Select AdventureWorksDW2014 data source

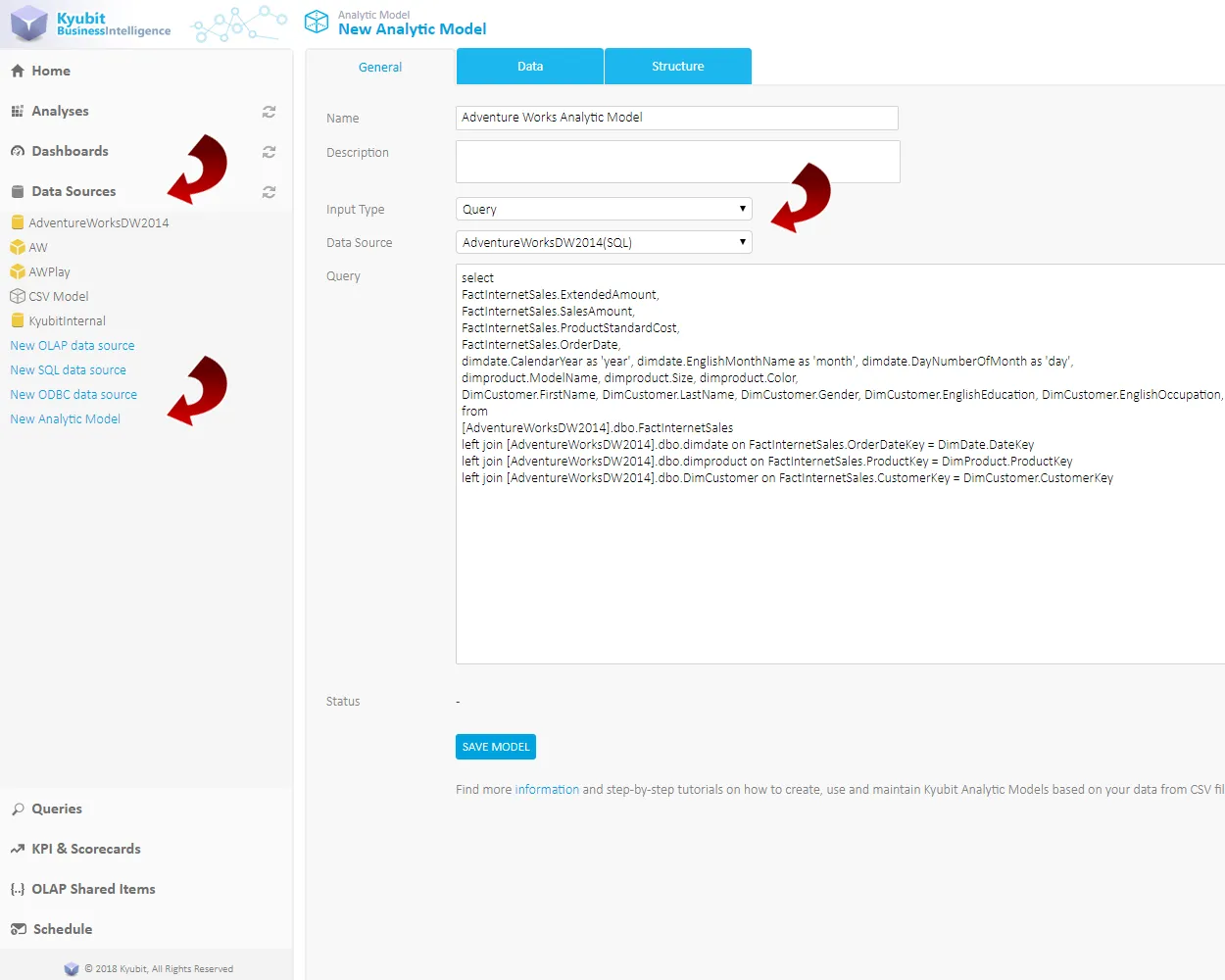[99, 222]
